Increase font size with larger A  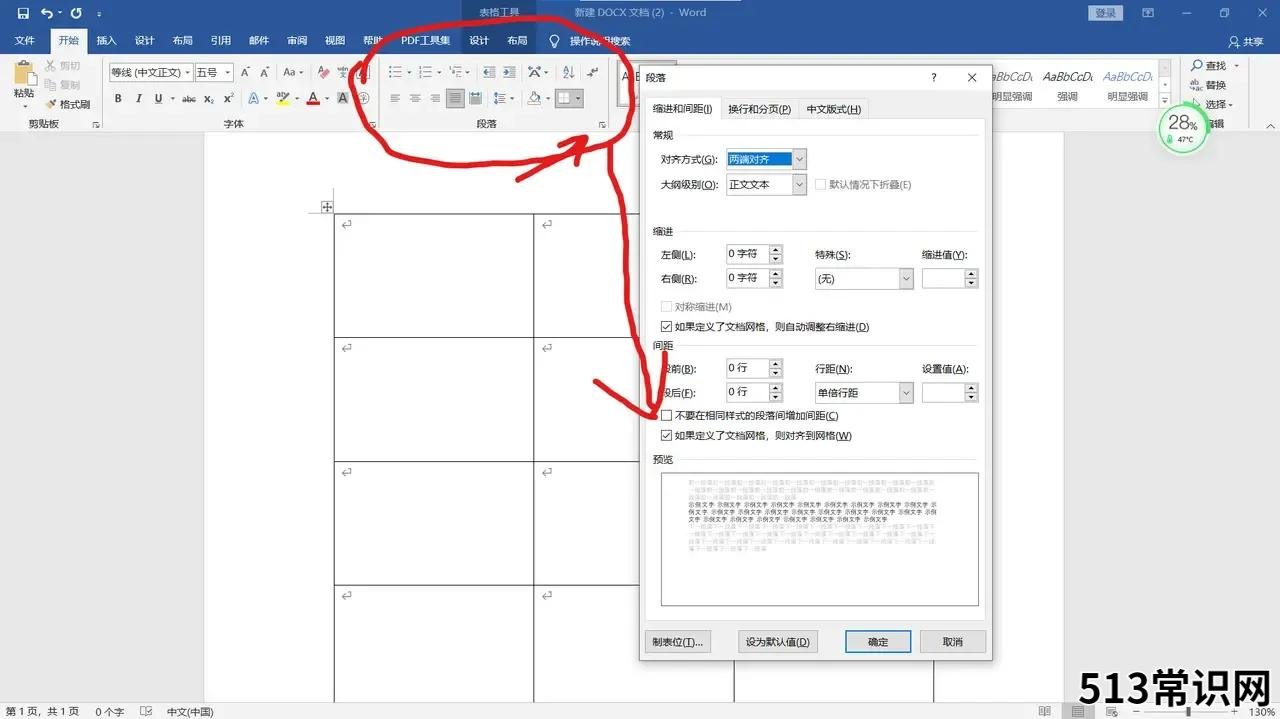tap(246, 72)
